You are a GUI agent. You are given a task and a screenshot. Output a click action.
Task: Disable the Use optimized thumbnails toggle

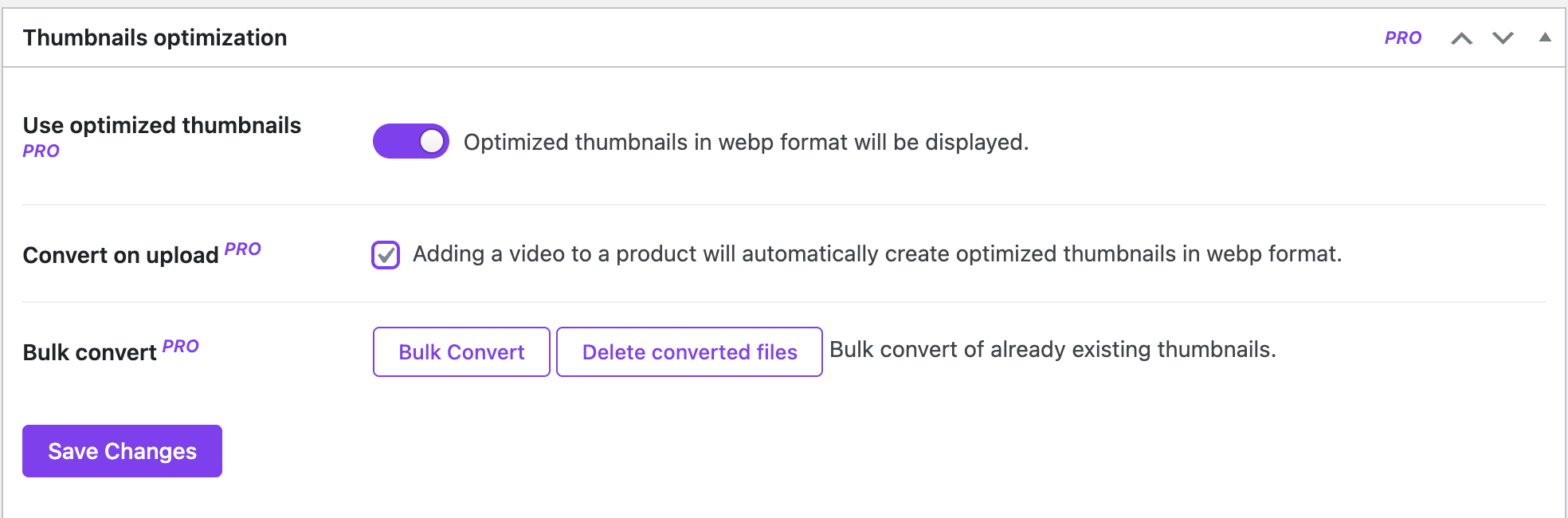(410, 142)
